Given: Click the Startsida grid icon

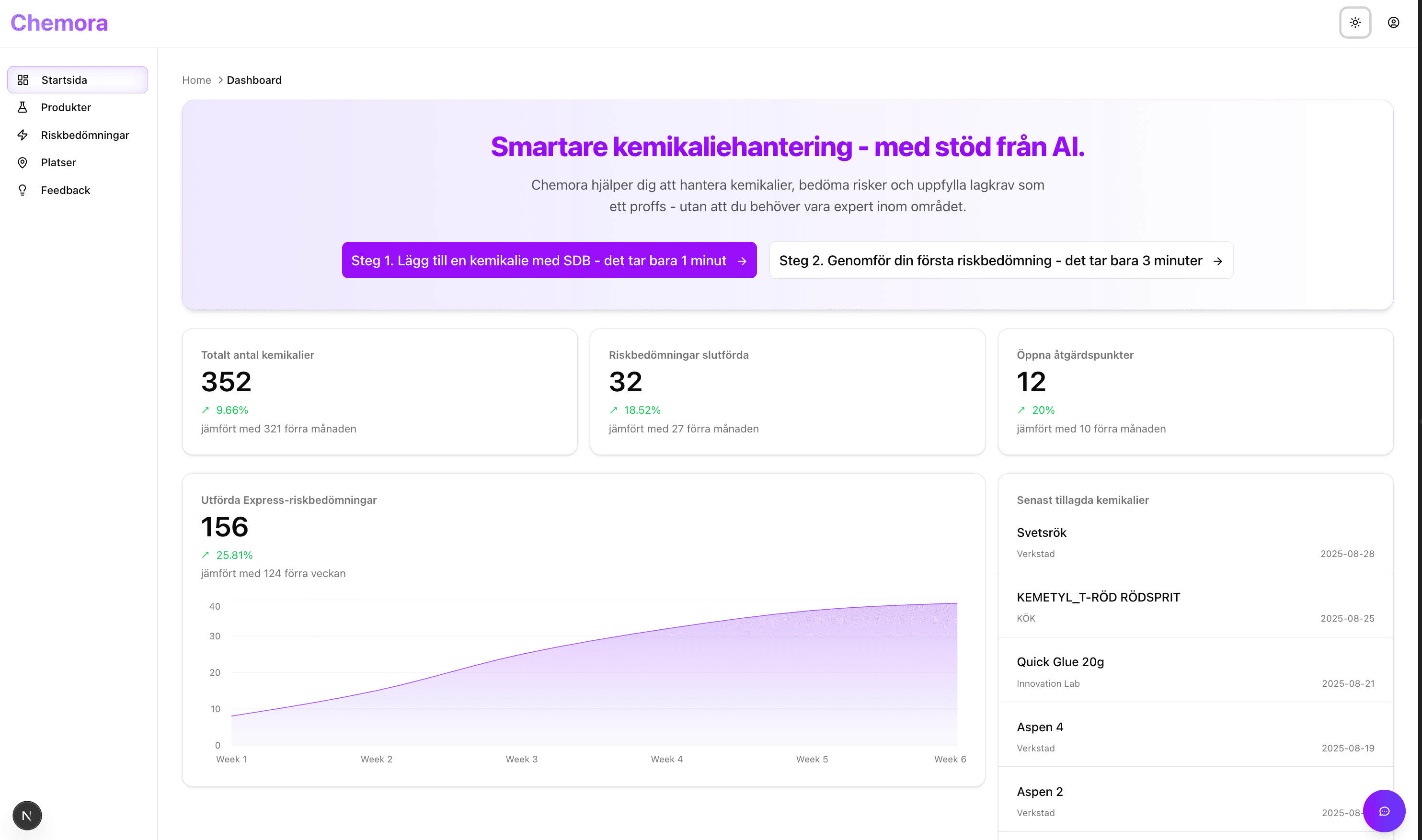Looking at the screenshot, I should [x=23, y=80].
